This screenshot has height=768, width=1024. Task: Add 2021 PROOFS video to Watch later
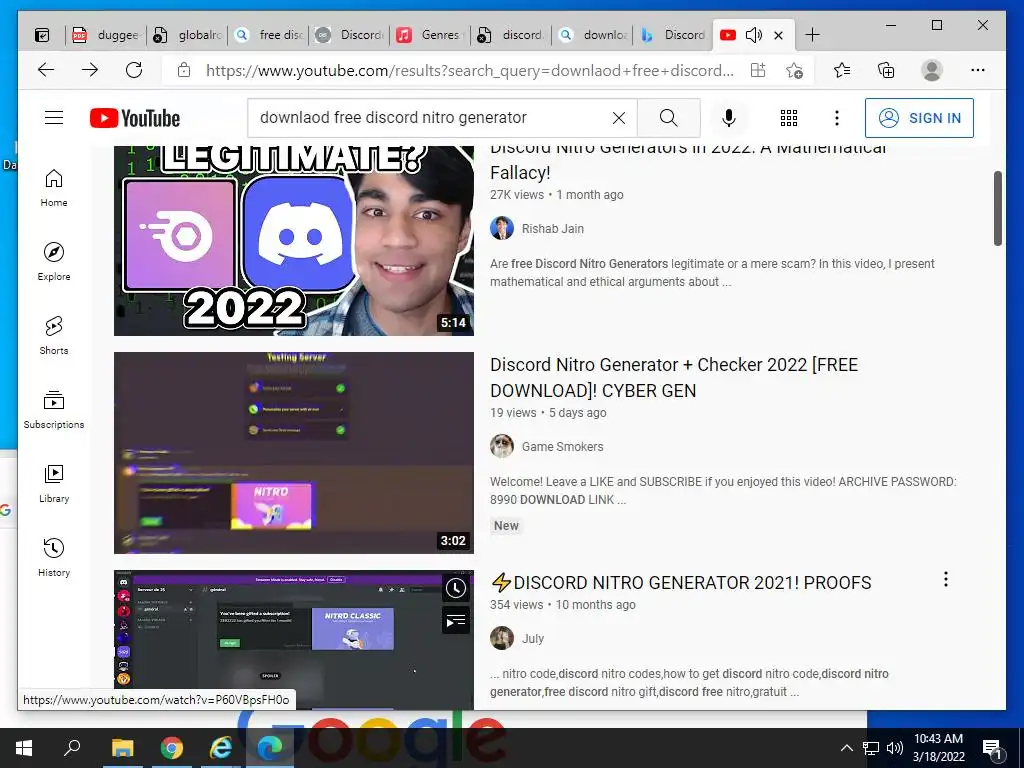pyautogui.click(x=455, y=588)
